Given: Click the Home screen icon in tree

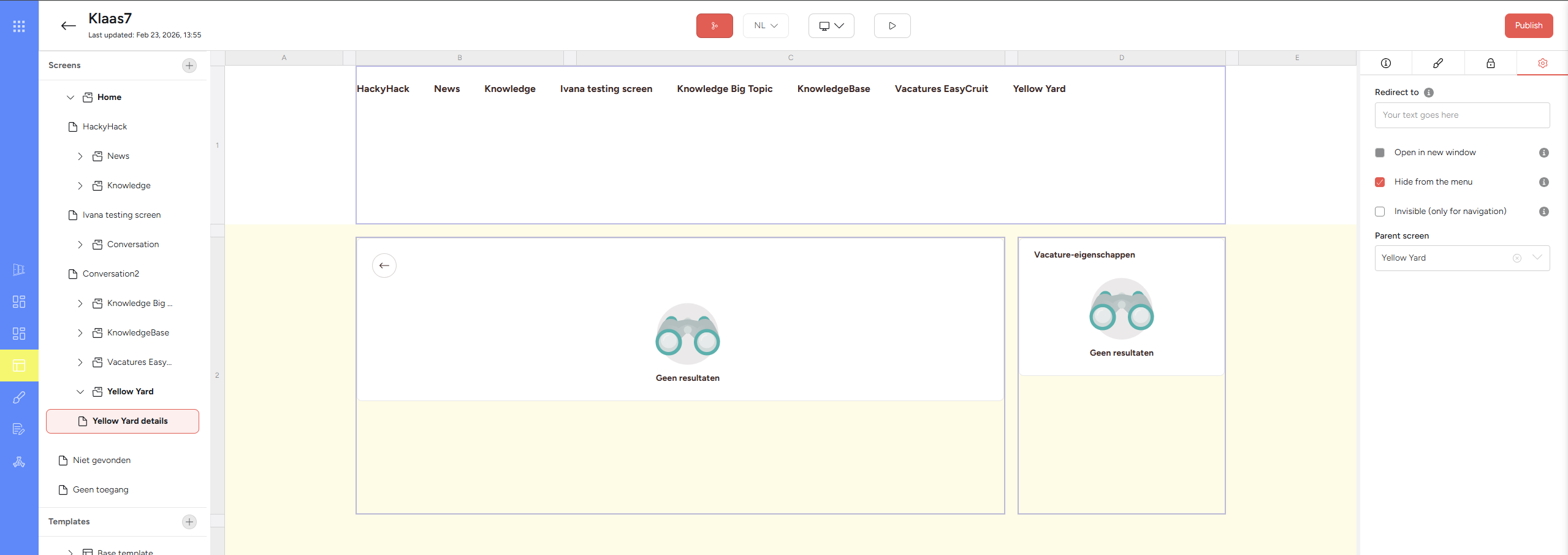Looking at the screenshot, I should coord(88,98).
